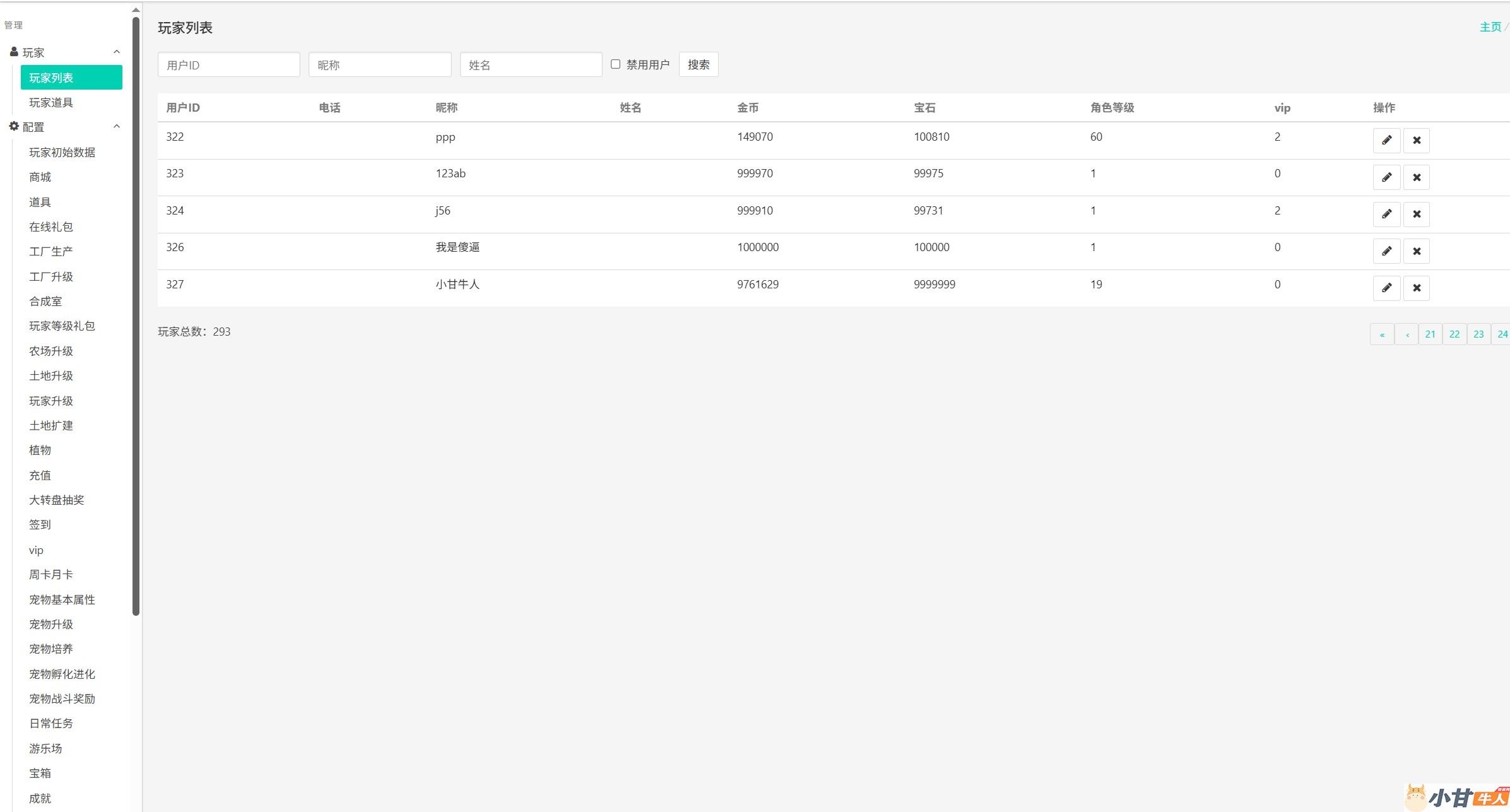Delete player 327 with X icon
The height and width of the screenshot is (812, 1510).
coord(1416,288)
